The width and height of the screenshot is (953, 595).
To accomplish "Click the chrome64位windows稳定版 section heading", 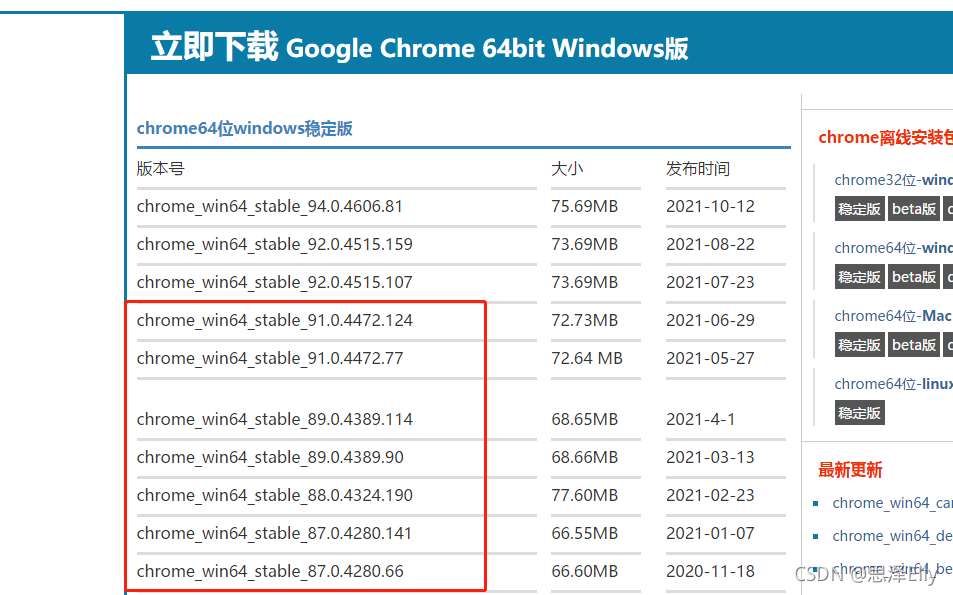I will [244, 128].
